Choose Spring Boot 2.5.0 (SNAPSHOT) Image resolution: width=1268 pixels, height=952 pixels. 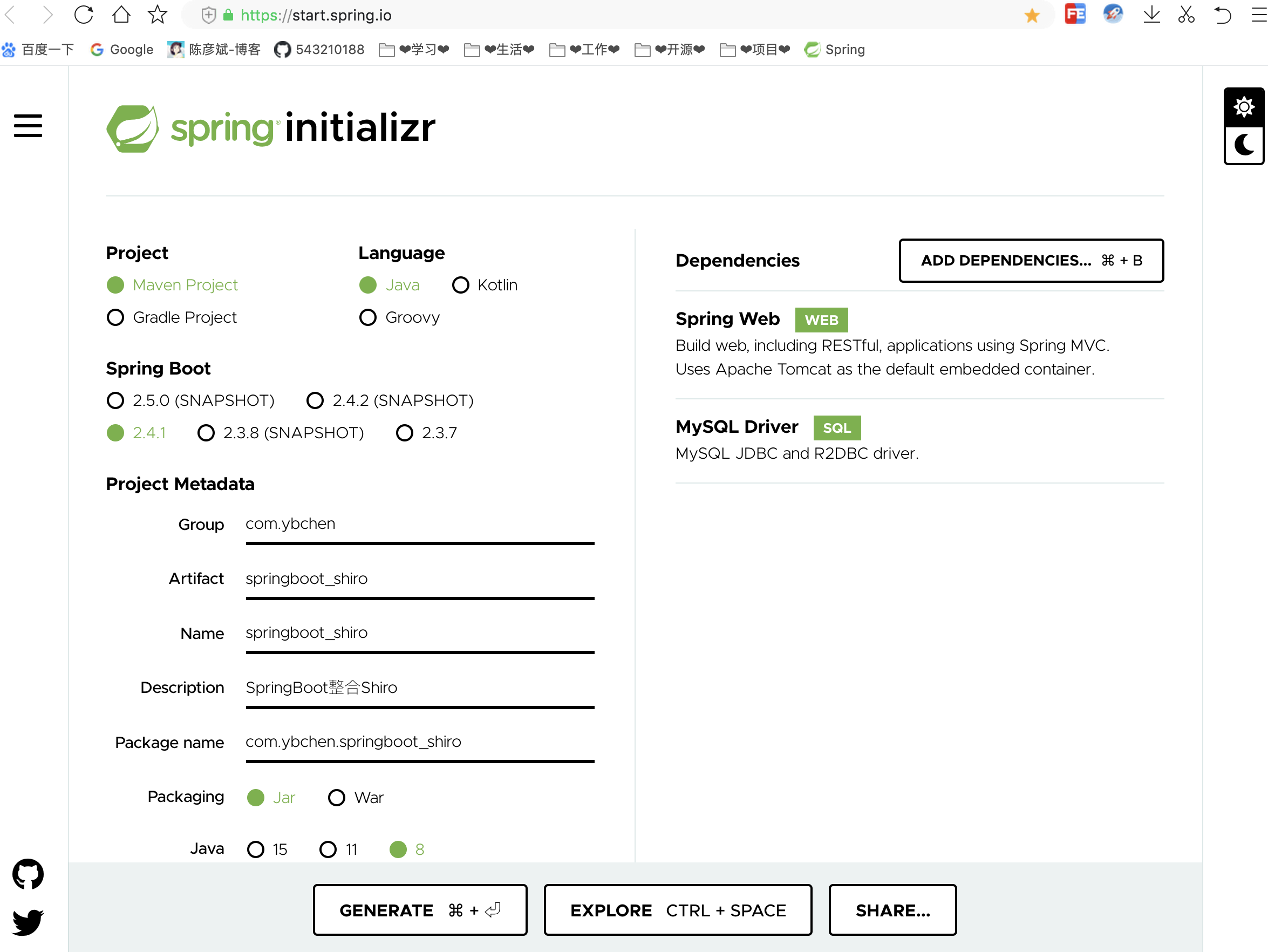(191, 400)
